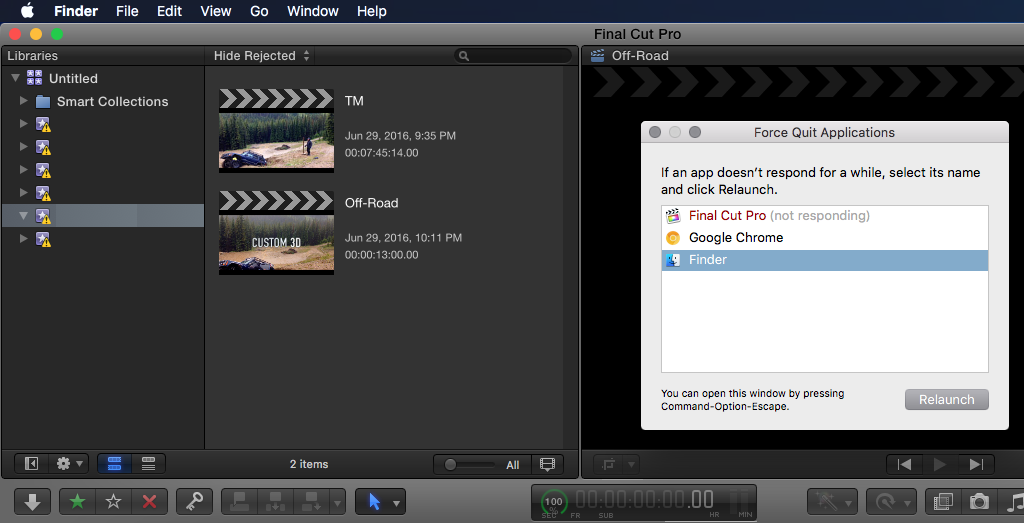Click the date Jun 29, 2016, 9:35 PM
The height and width of the screenshot is (523, 1024).
point(400,136)
